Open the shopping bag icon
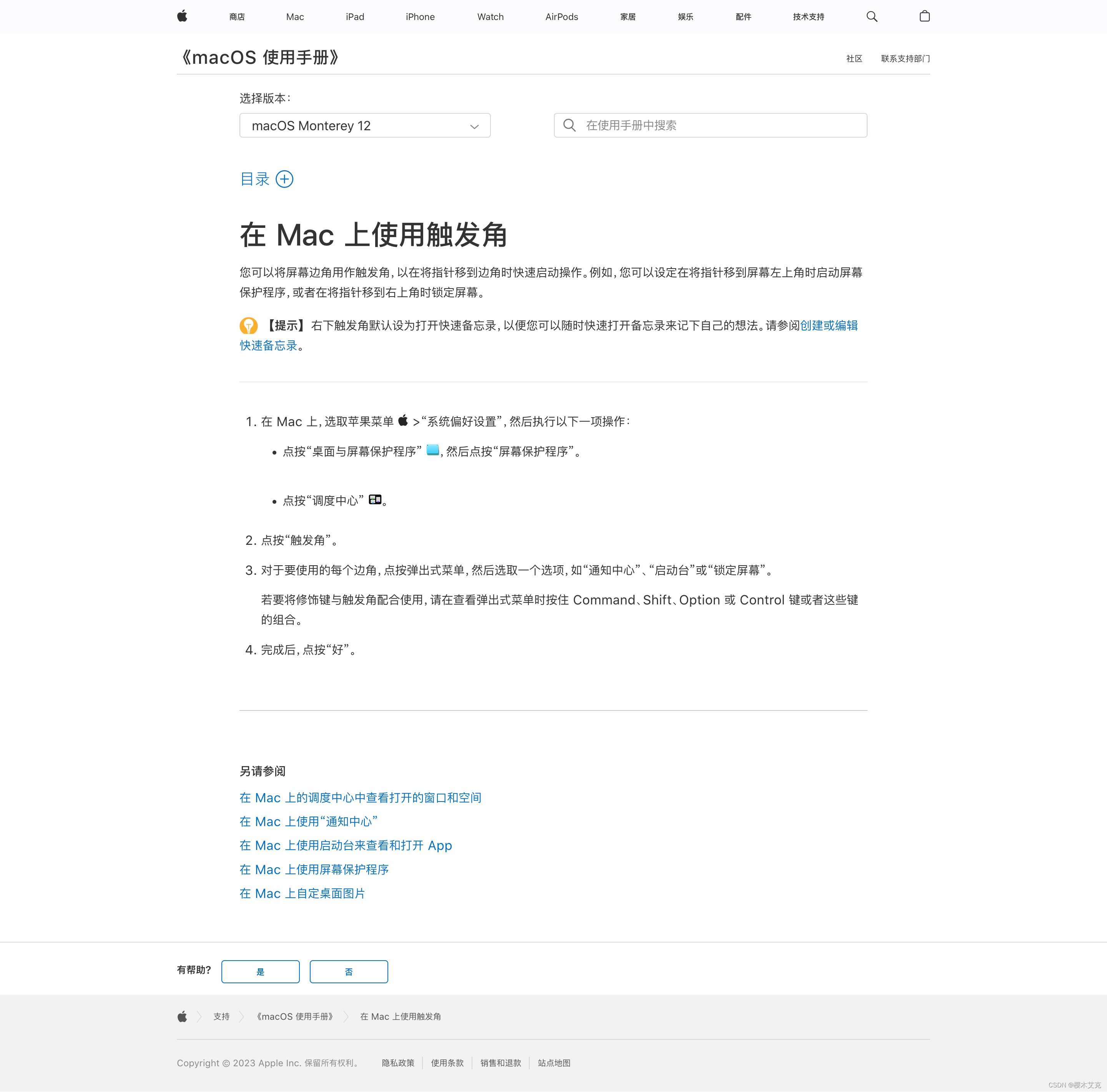 pyautogui.click(x=924, y=17)
